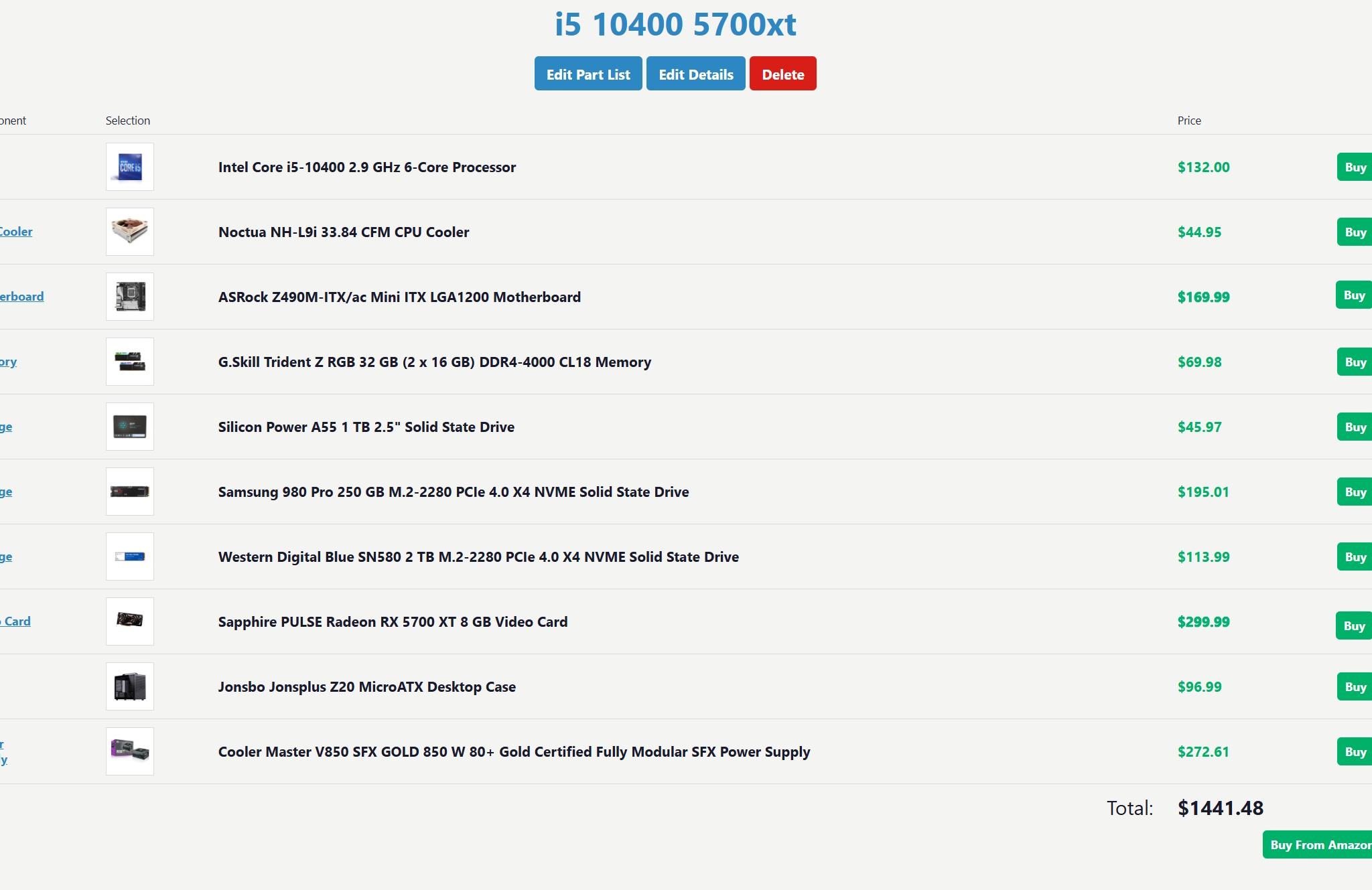Select the Sapphire PULSE Radeon RX 5700 XT name

pos(393,621)
